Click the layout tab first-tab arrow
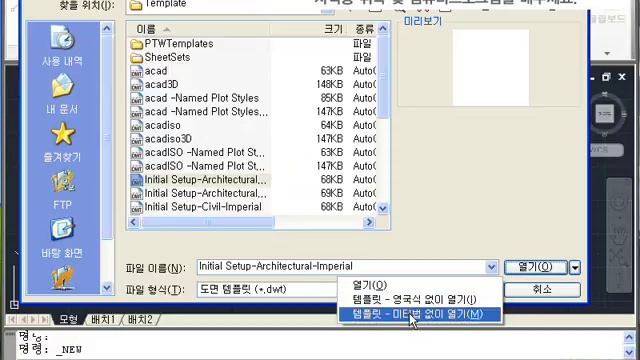 tap(12, 319)
